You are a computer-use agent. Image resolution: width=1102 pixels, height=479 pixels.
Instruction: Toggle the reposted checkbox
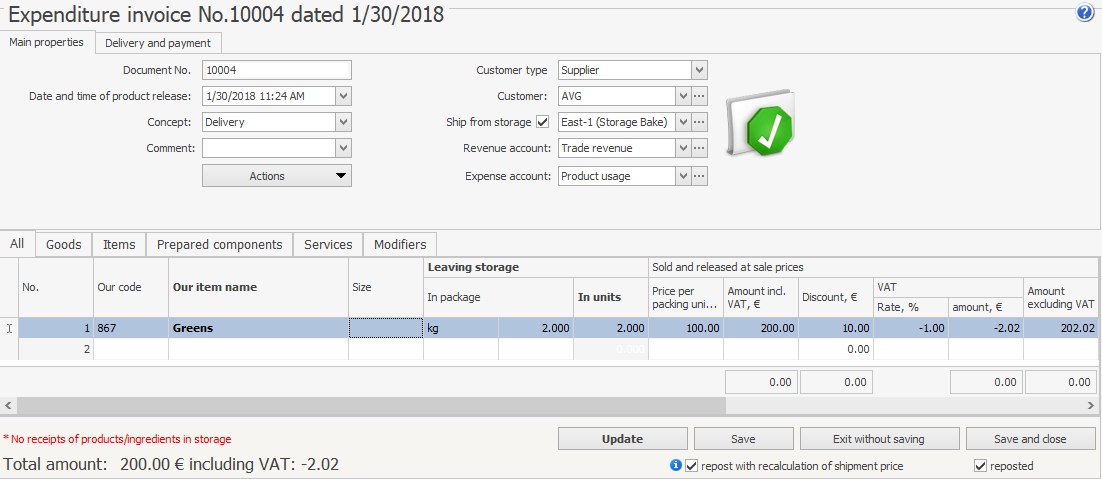click(x=980, y=466)
